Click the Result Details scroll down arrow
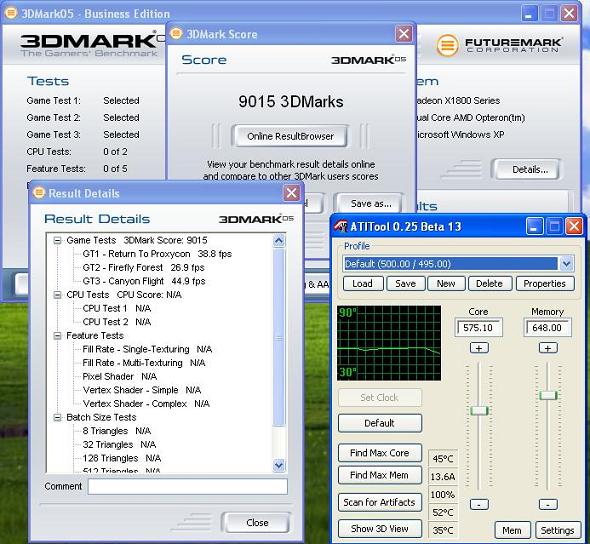This screenshot has height=544, width=590. (x=279, y=466)
